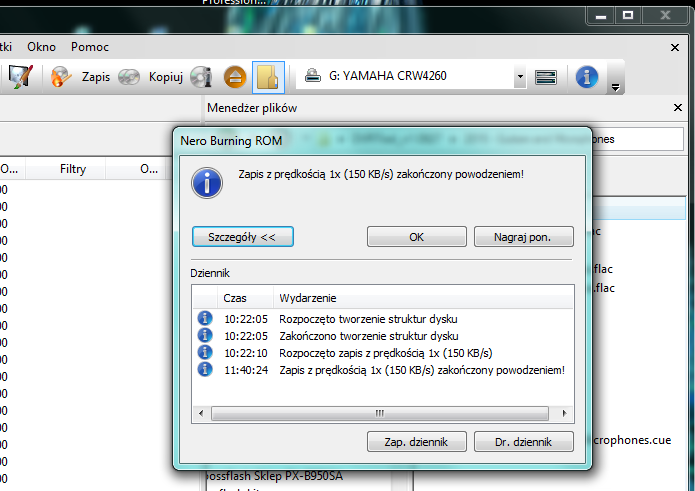
Task: Toggle the file browser folder icon
Action: (x=268, y=77)
